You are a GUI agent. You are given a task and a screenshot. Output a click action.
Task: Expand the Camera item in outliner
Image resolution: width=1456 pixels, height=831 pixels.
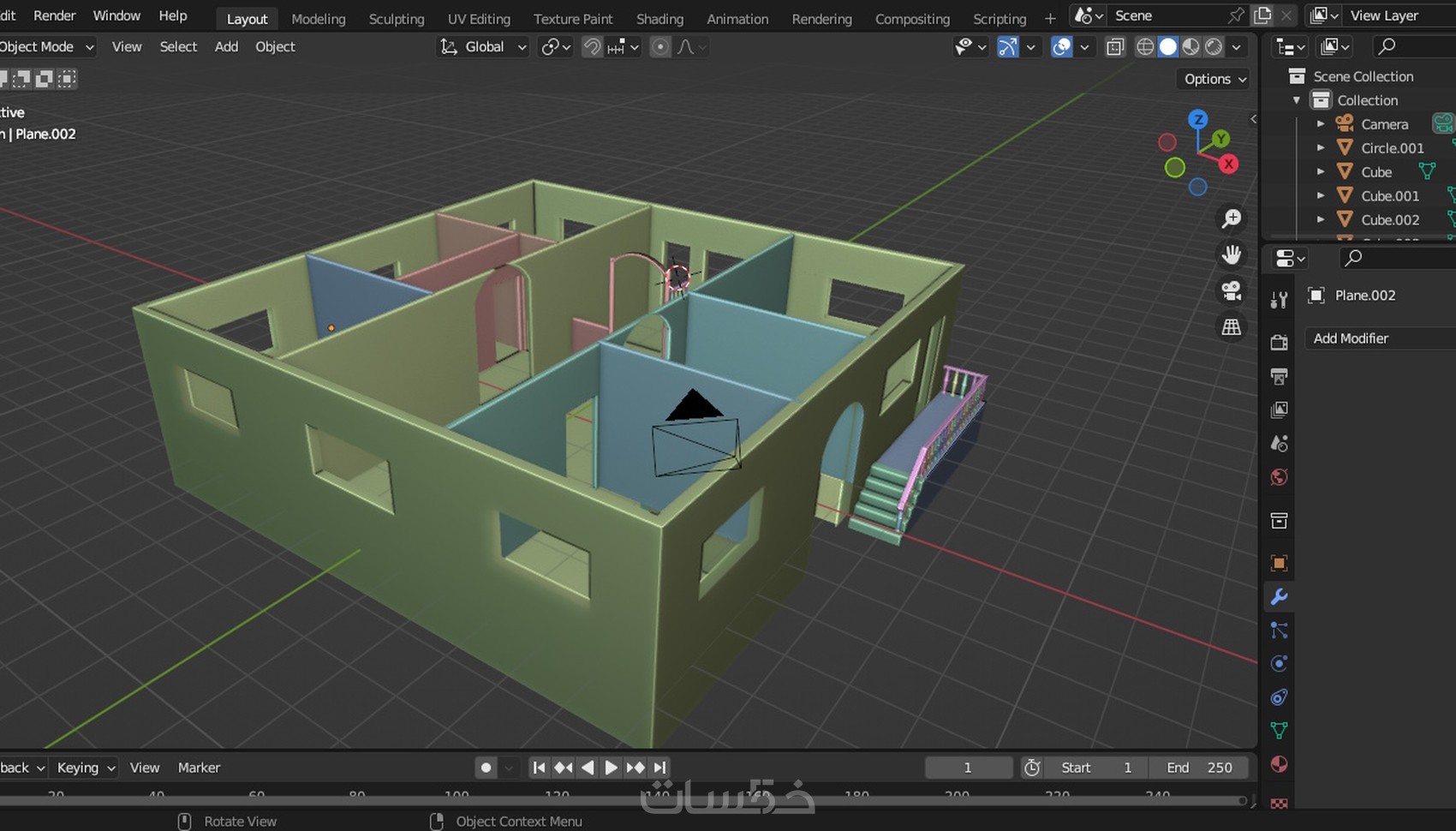(x=1321, y=124)
